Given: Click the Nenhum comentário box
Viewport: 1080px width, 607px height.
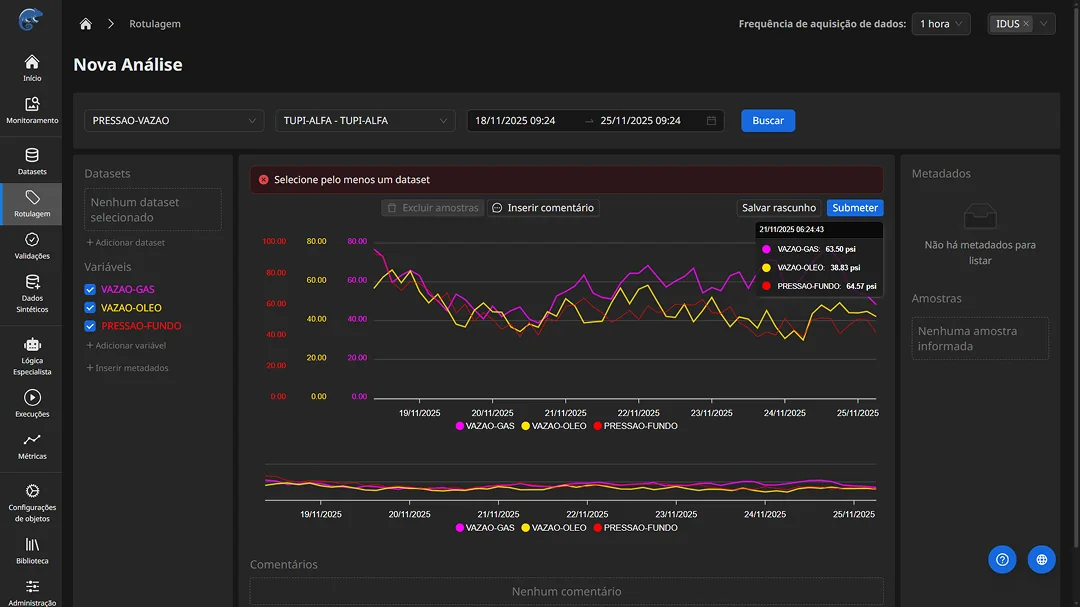Looking at the screenshot, I should [x=566, y=591].
